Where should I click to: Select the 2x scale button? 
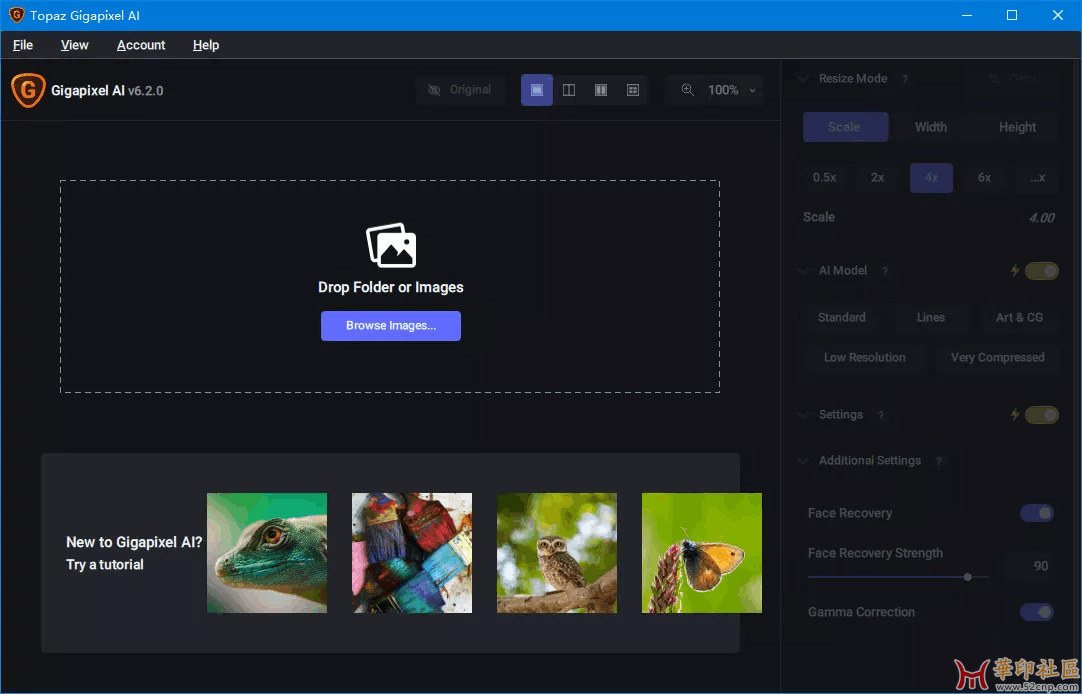tap(877, 178)
